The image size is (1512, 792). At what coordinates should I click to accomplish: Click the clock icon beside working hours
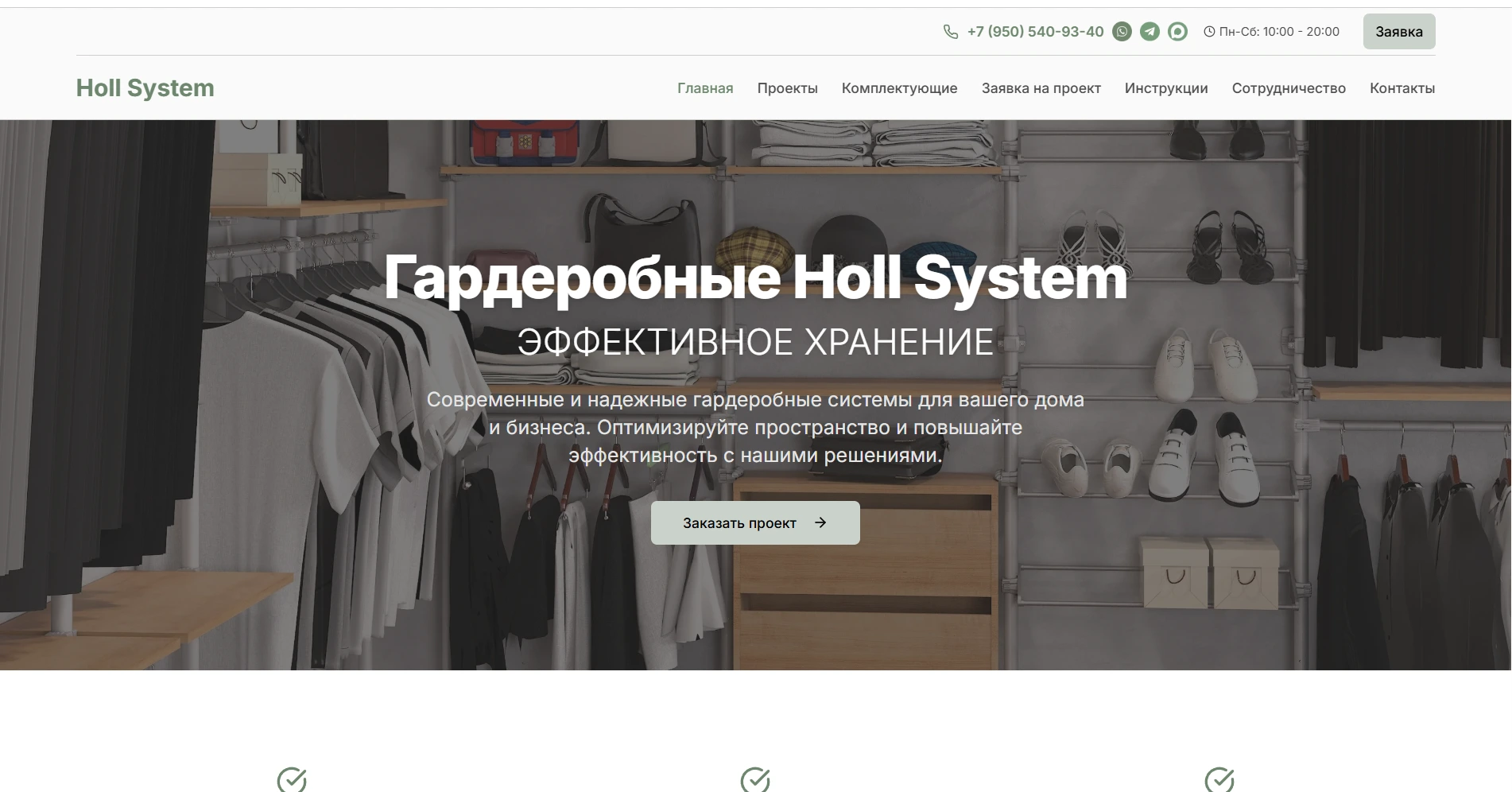point(1209,32)
